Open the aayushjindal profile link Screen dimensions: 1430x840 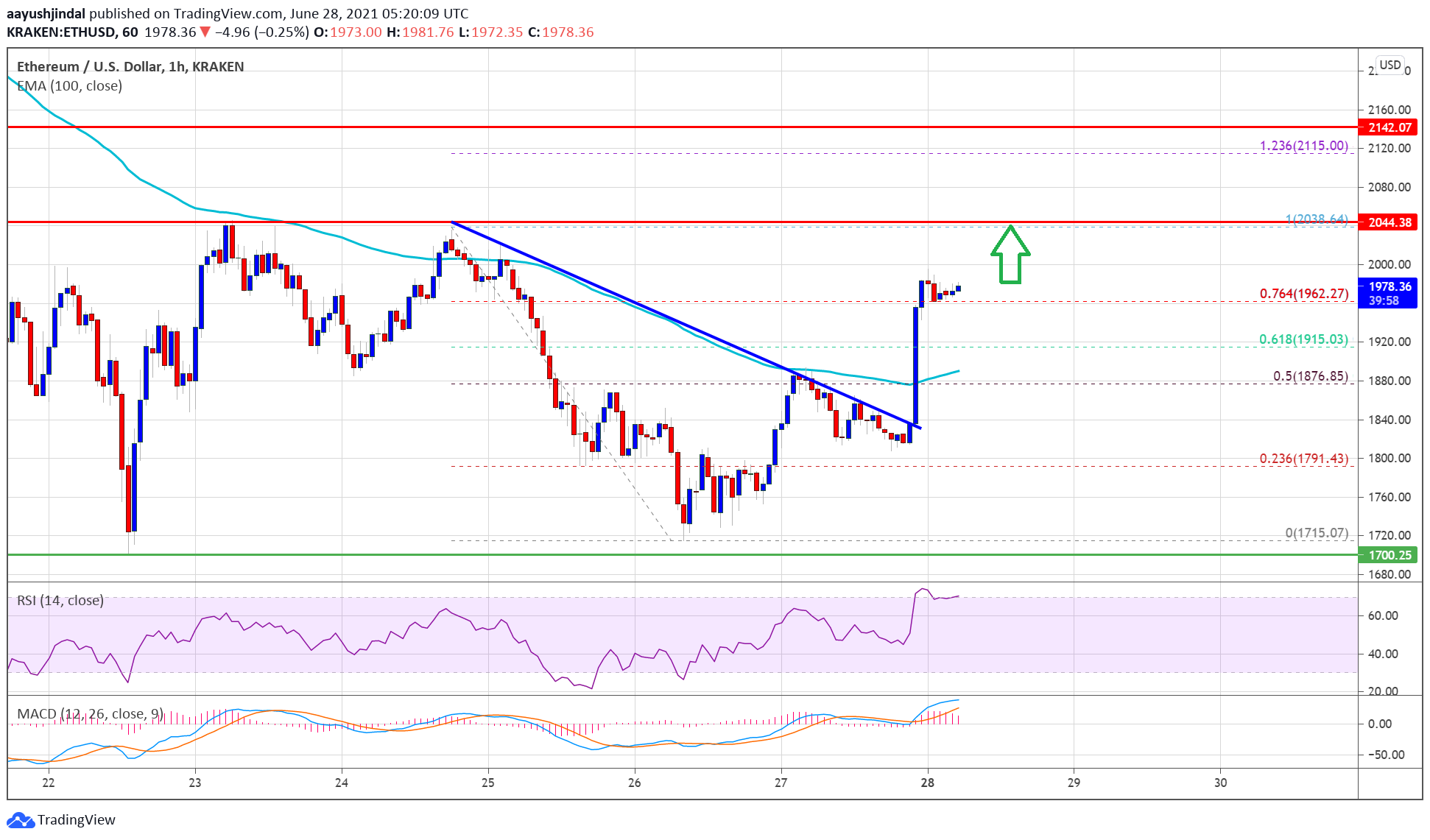tap(46, 13)
